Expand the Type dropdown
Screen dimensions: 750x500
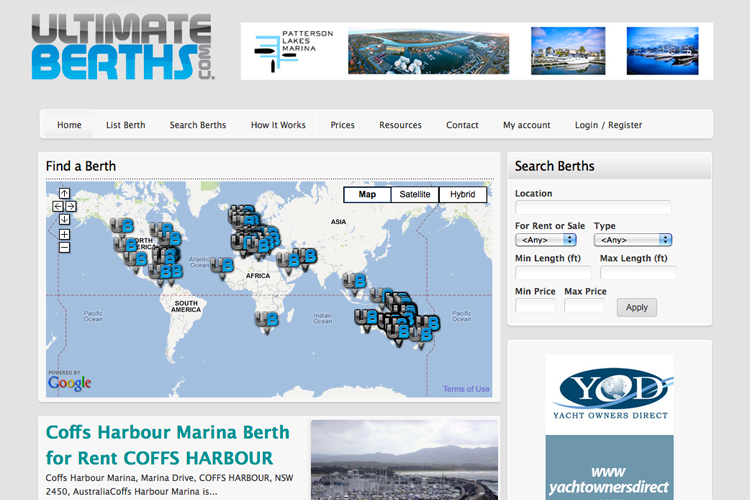(632, 240)
